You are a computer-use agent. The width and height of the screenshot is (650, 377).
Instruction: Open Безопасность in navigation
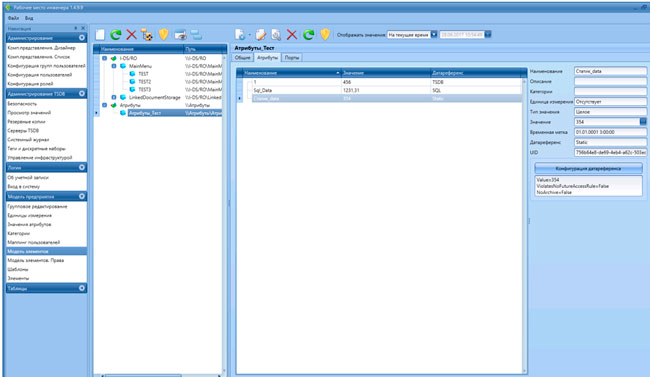click(x=22, y=104)
